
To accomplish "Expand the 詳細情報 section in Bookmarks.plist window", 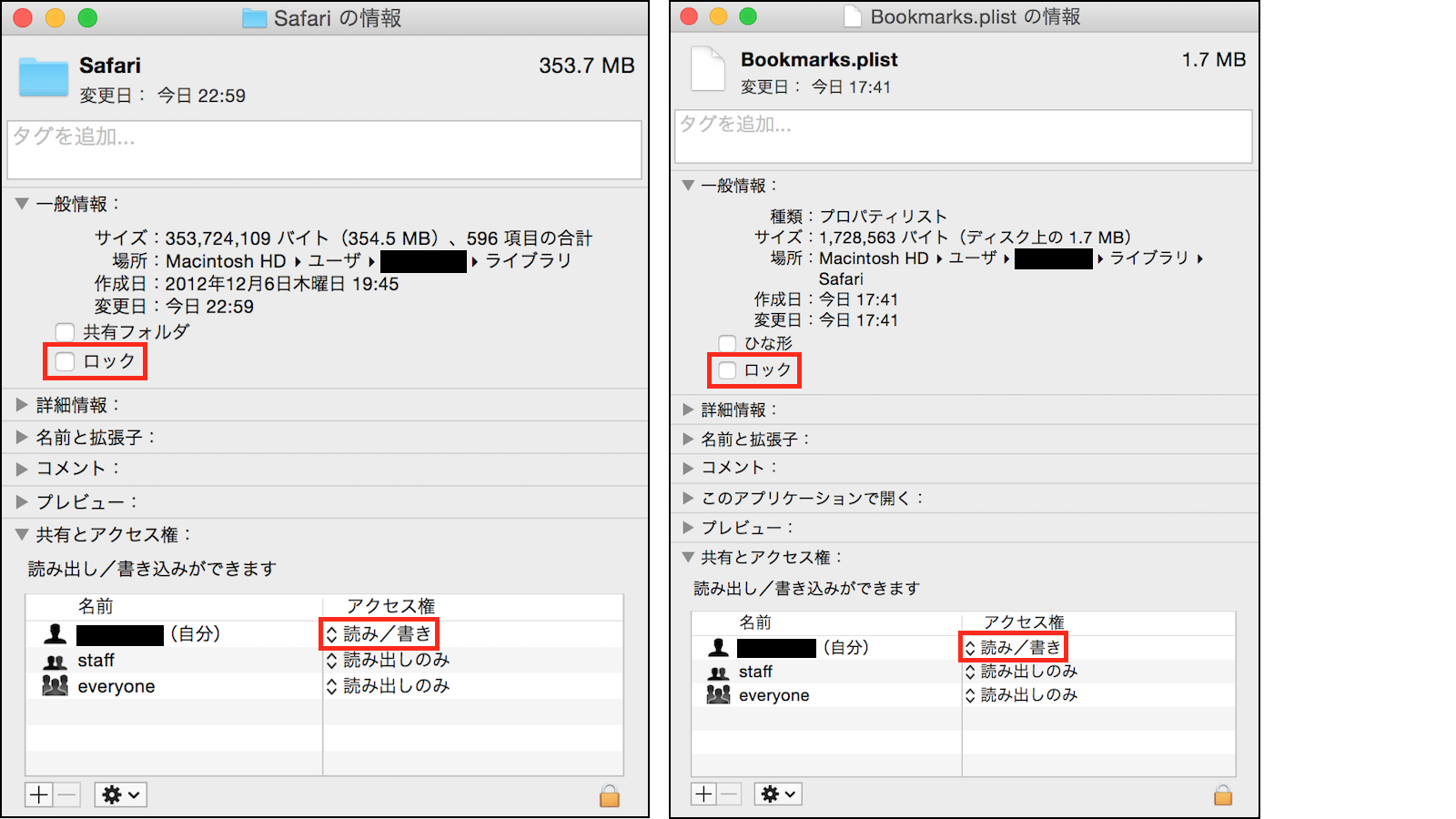I will pyautogui.click(x=688, y=409).
